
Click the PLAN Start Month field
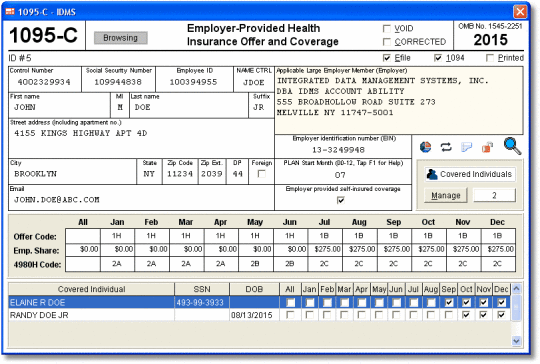pos(343,175)
